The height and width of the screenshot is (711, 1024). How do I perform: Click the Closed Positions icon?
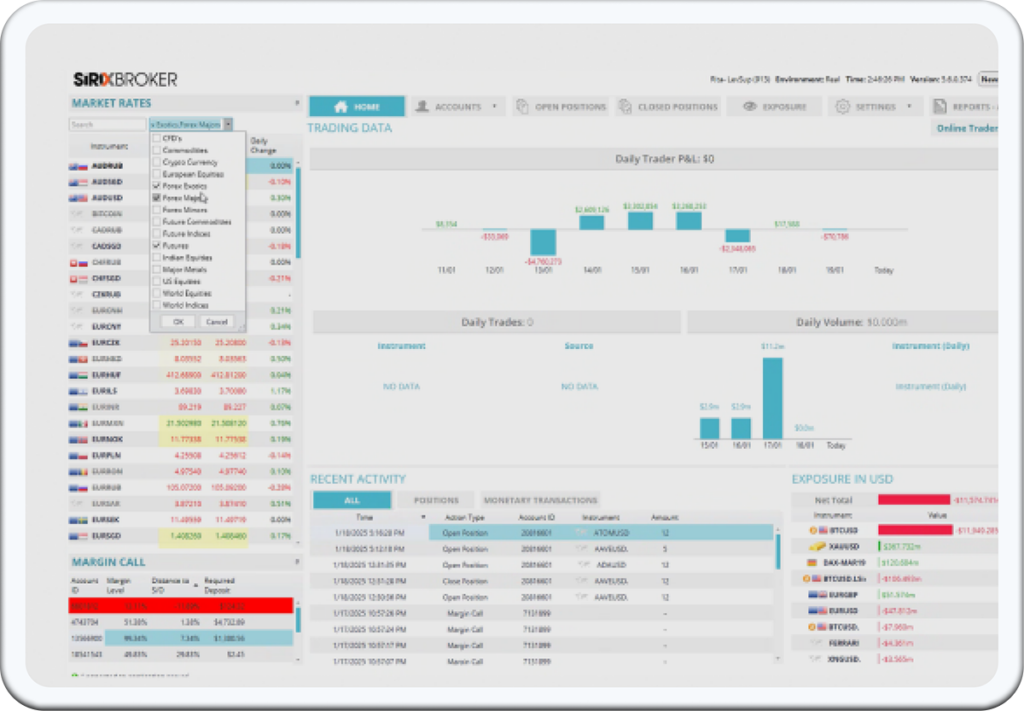coord(625,107)
